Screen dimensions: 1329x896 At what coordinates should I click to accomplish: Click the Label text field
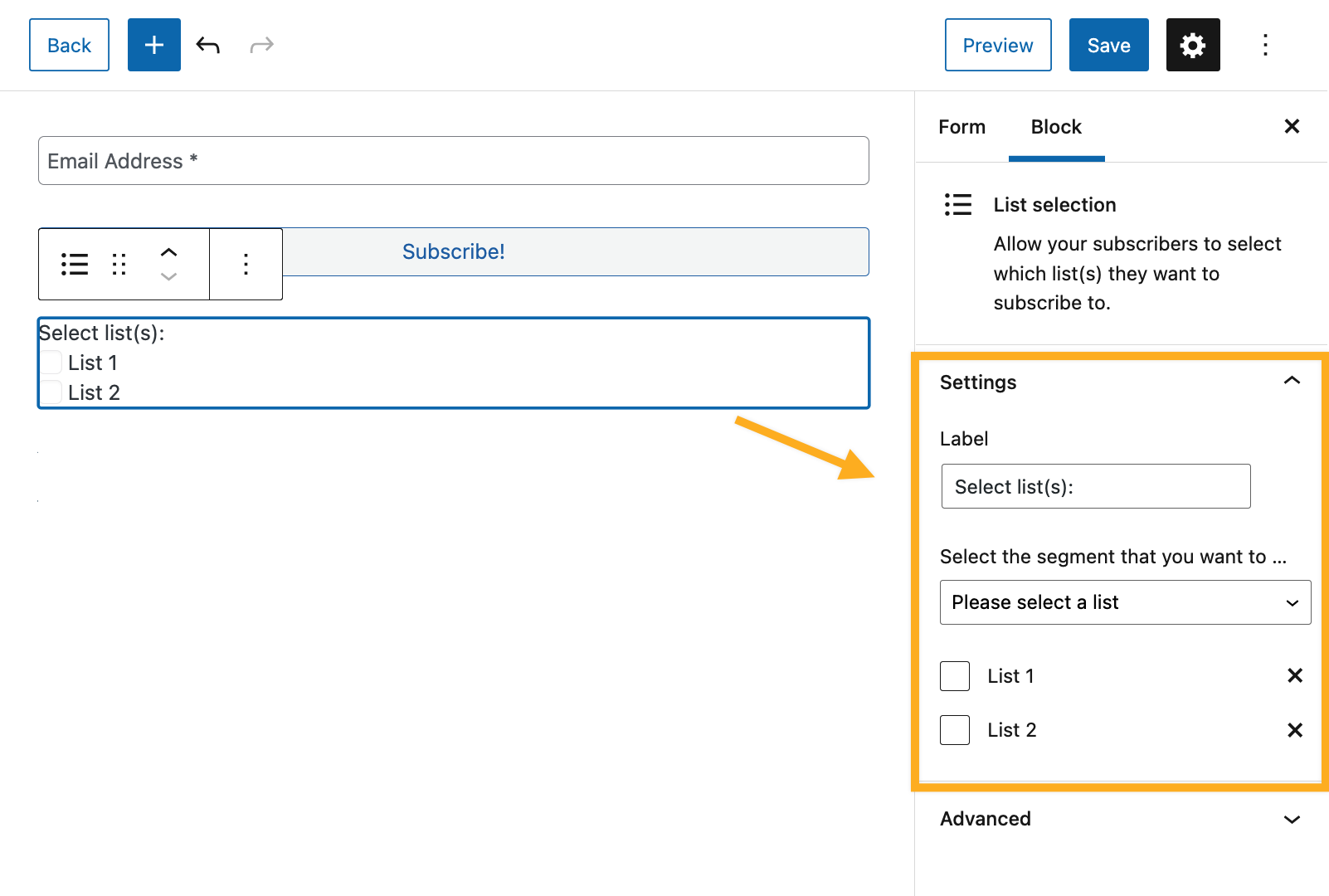1095,486
